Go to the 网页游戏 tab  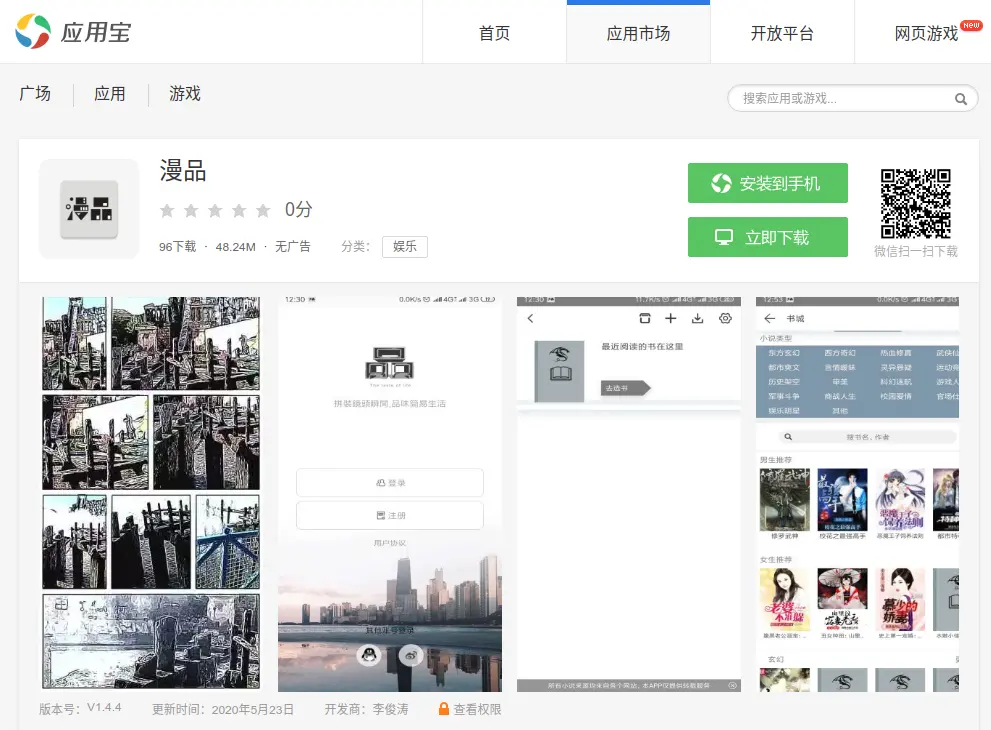click(x=927, y=33)
